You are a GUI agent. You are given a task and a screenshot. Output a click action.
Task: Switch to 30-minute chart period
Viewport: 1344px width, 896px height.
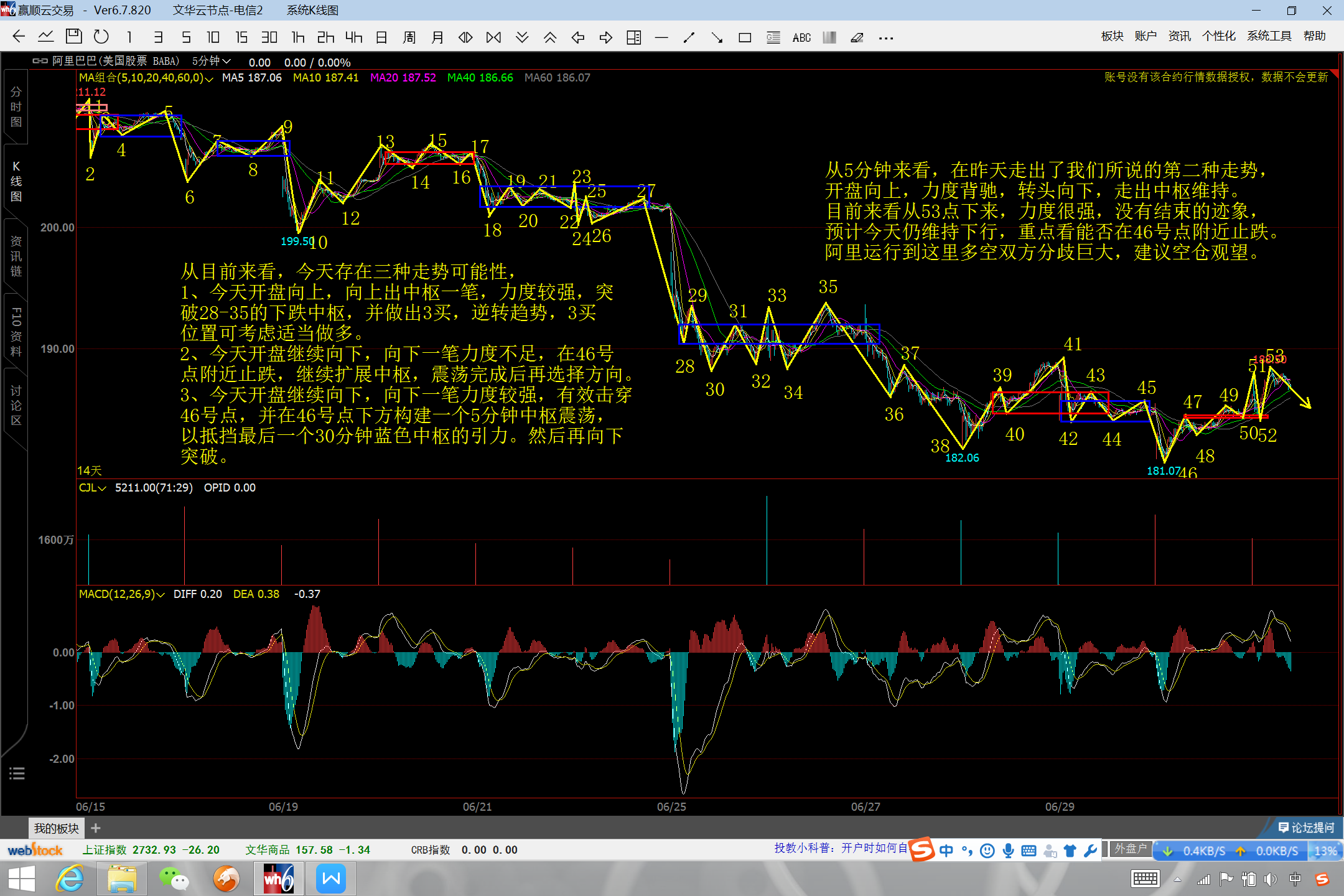click(269, 37)
